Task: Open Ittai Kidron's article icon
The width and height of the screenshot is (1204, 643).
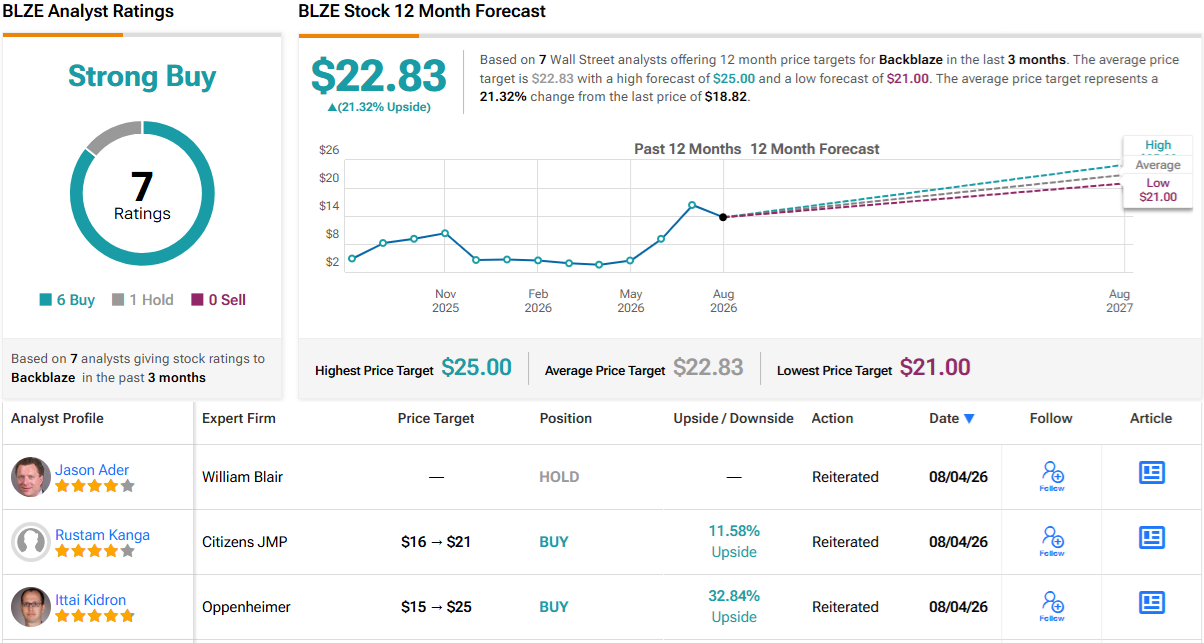Action: [x=1152, y=603]
